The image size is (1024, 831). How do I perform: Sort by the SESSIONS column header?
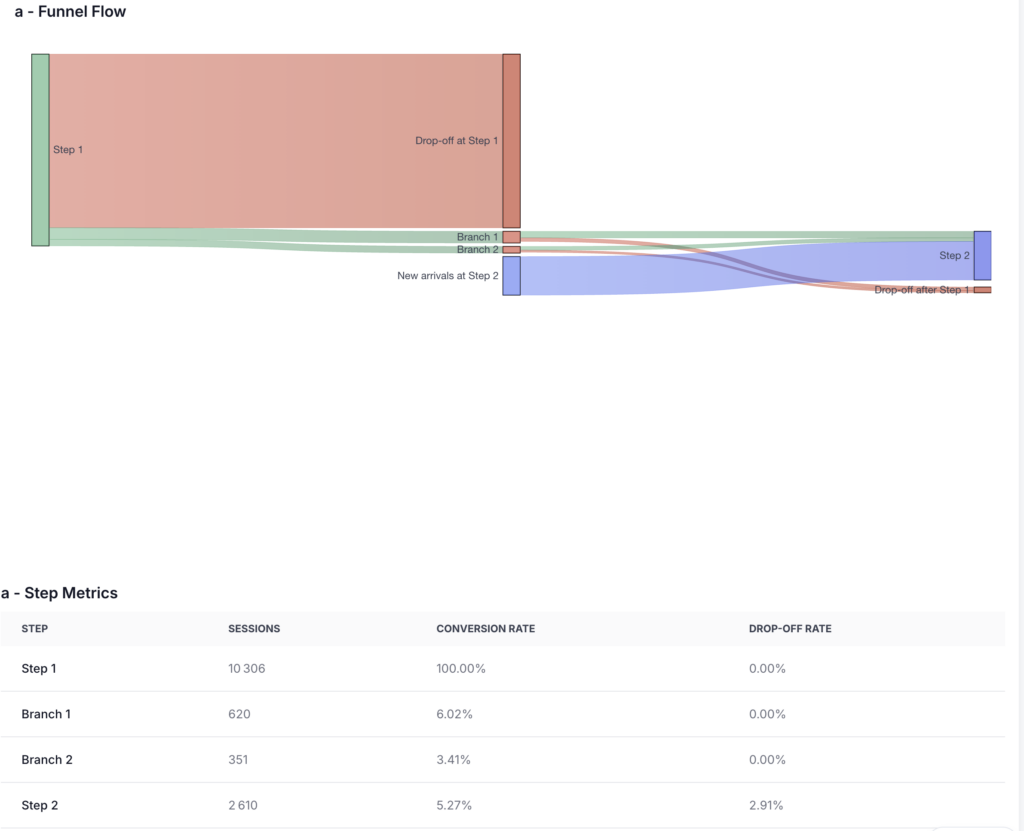(254, 629)
